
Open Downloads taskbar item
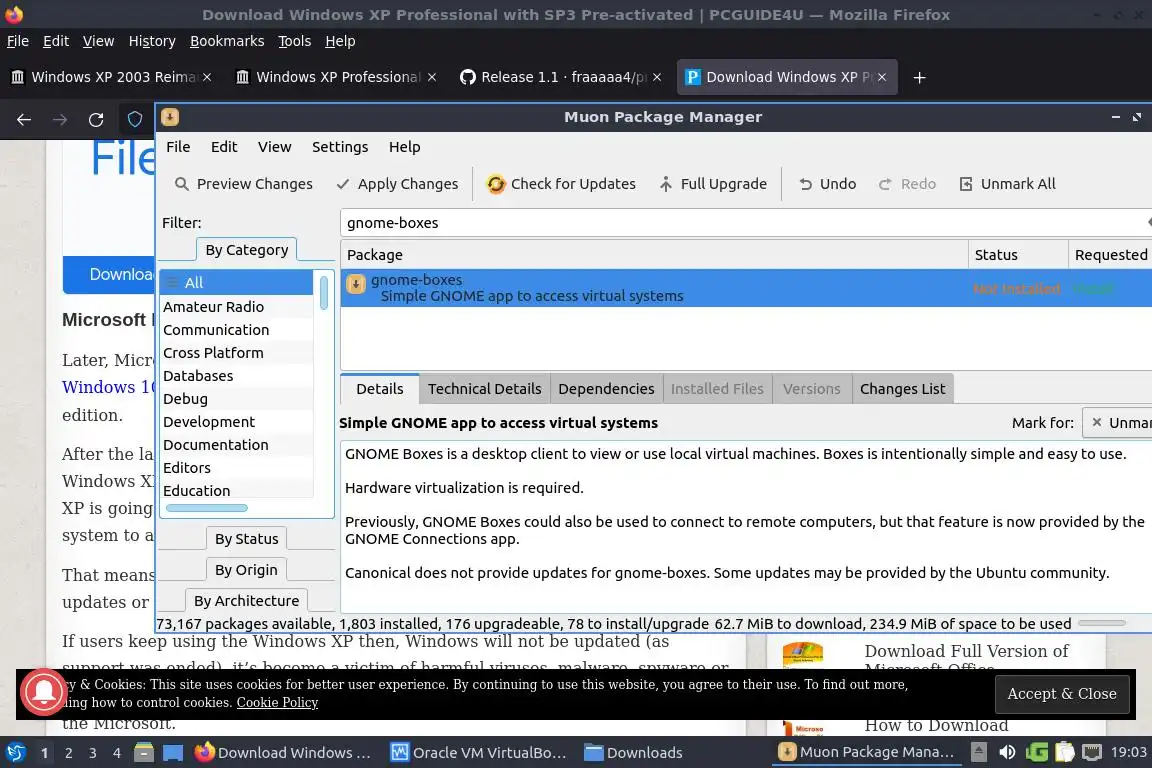[633, 753]
